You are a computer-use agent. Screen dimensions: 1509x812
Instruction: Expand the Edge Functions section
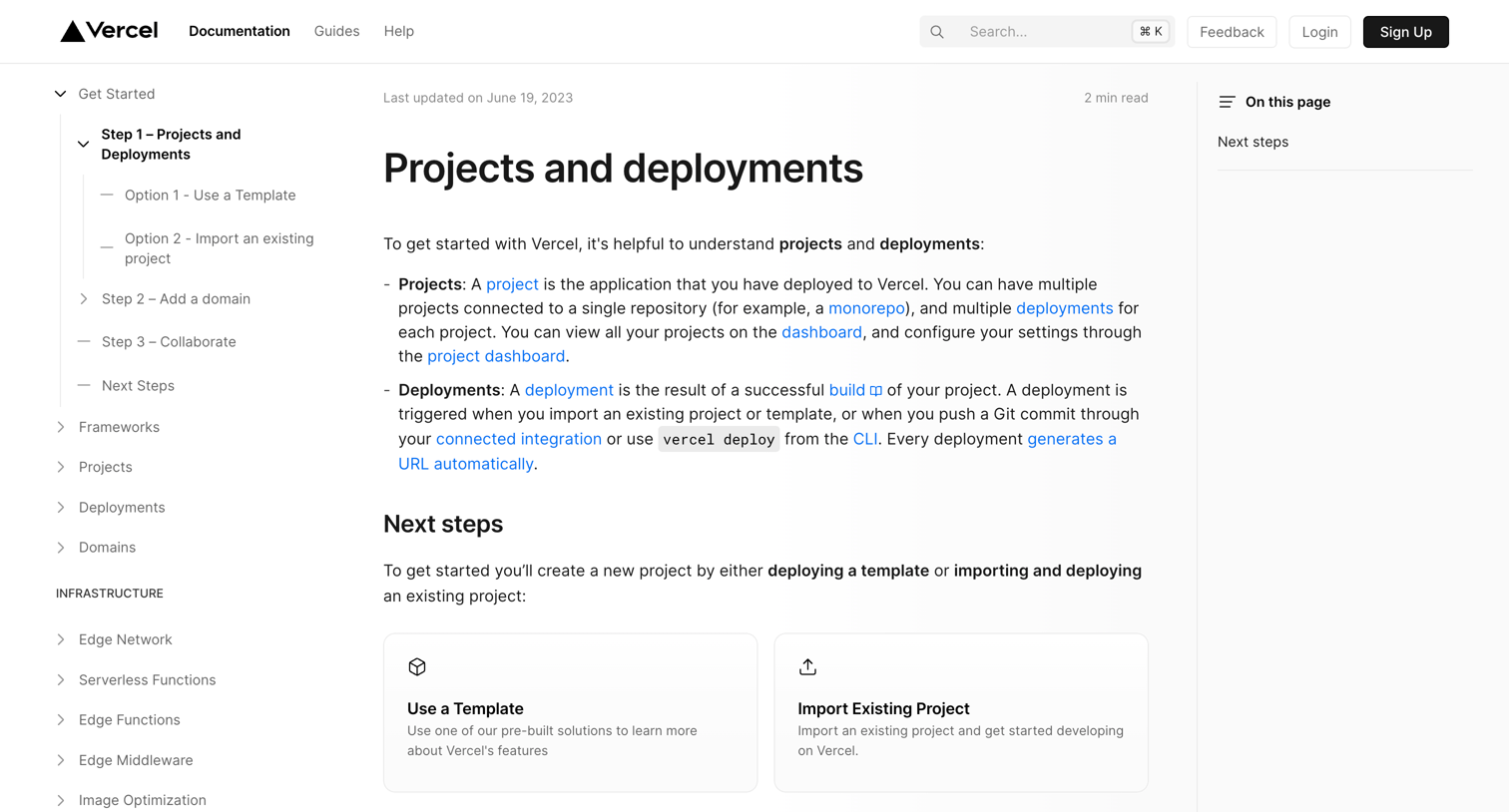coord(61,720)
